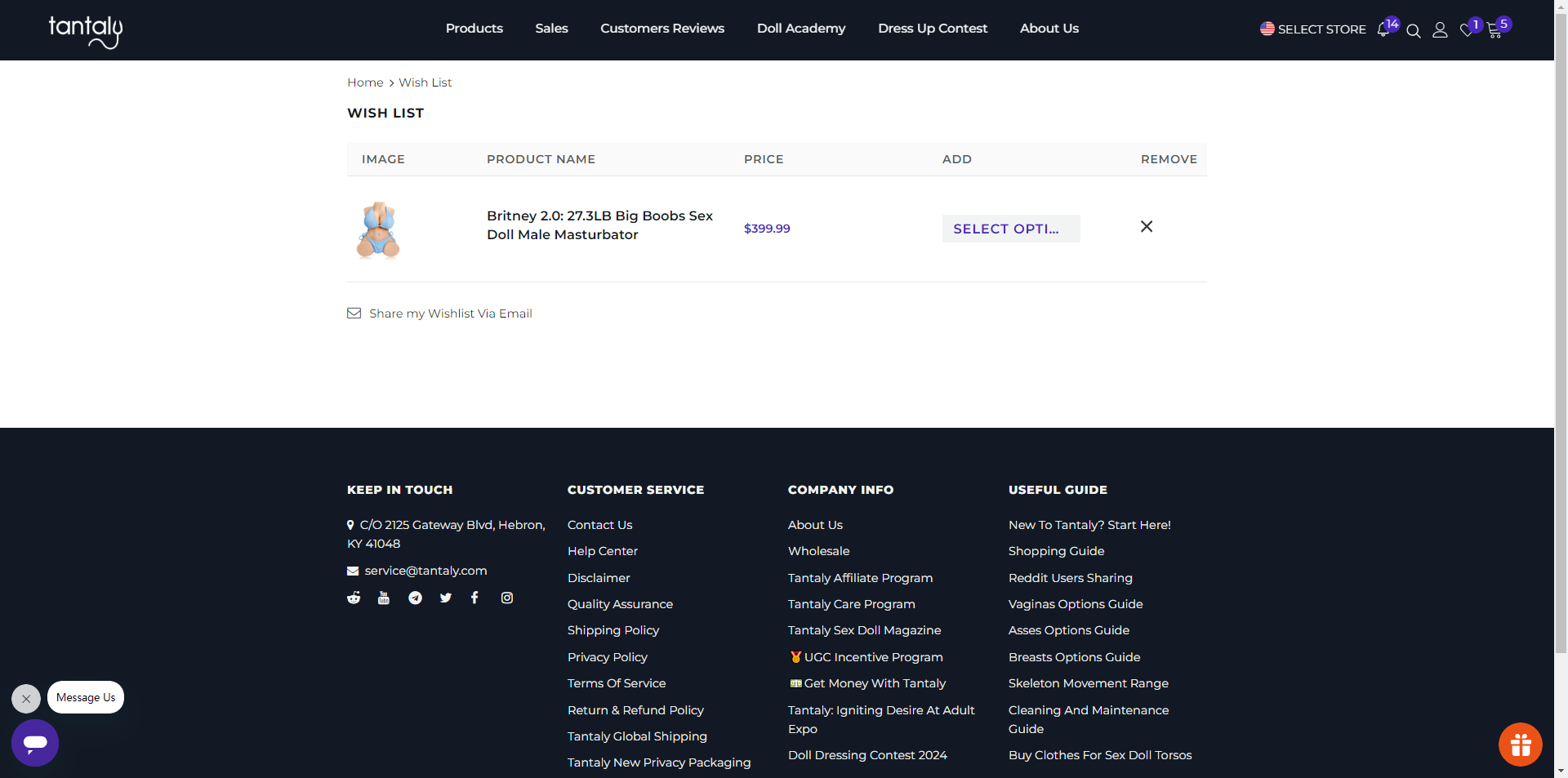Click the US flag store icon

[1267, 29]
